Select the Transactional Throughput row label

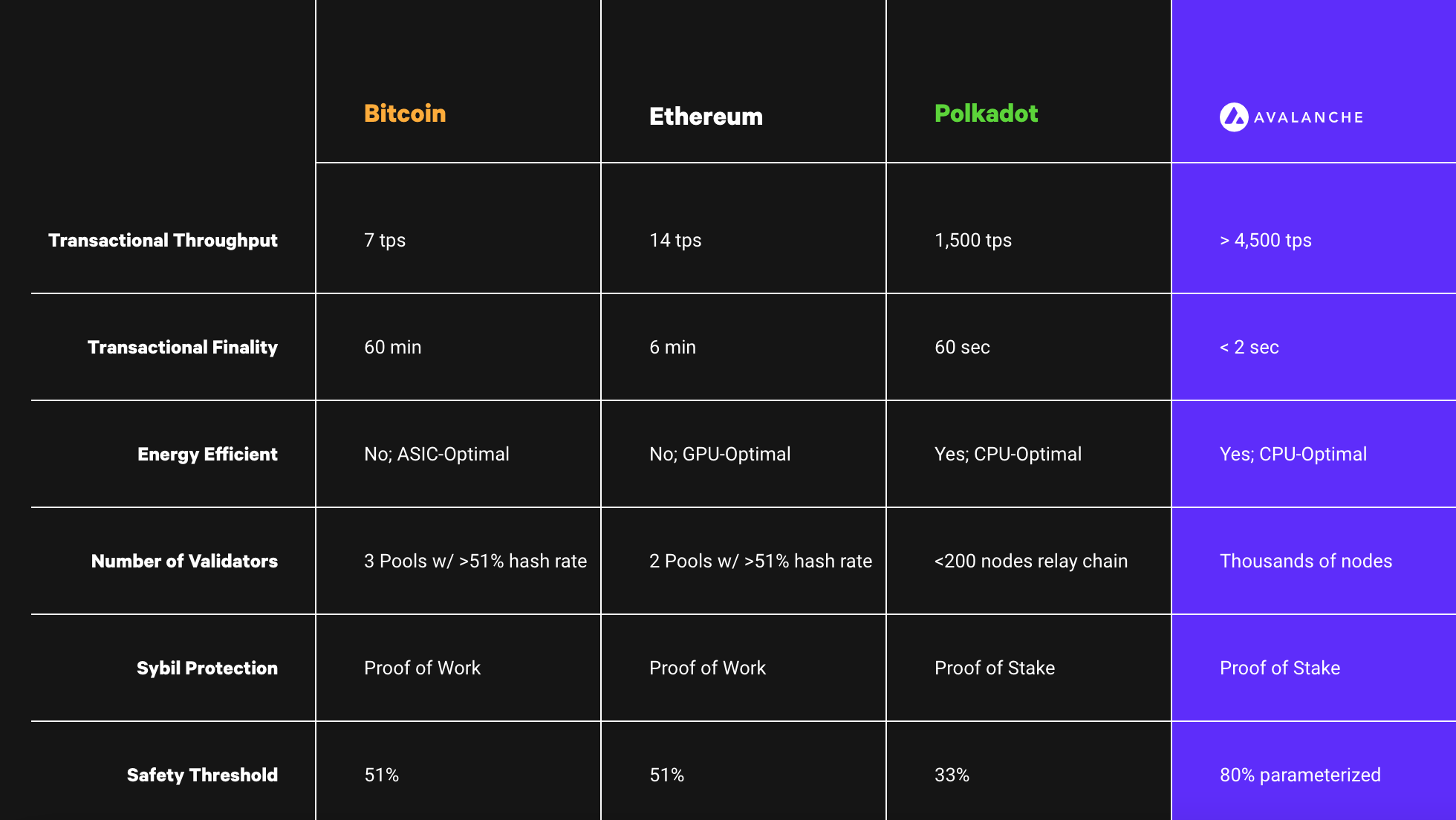coord(163,240)
